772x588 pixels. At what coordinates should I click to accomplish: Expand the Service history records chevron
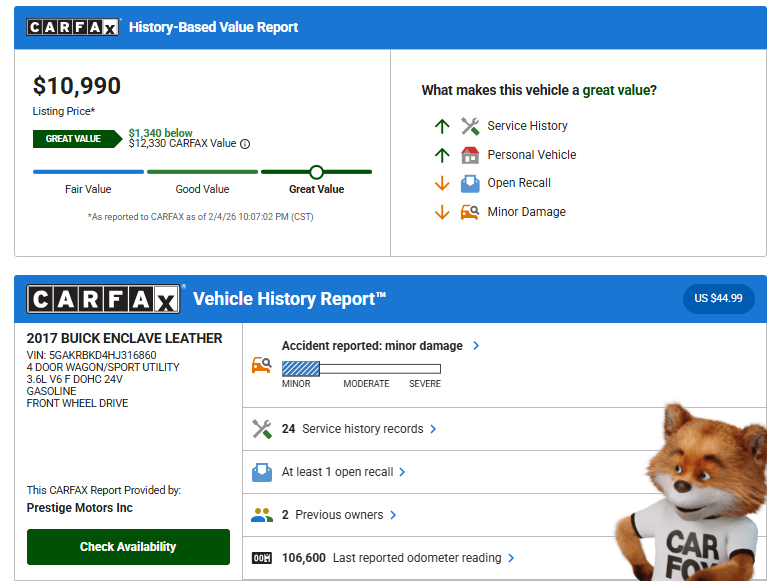coord(433,429)
